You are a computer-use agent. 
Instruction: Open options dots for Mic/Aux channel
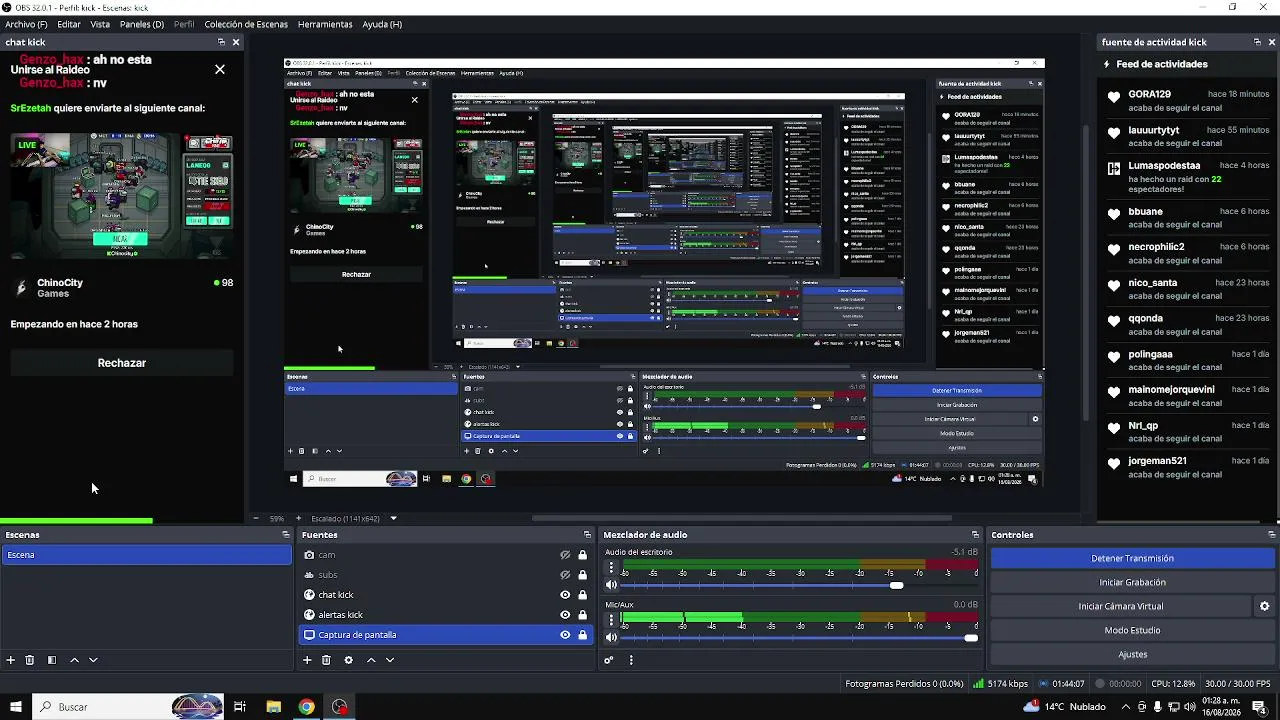coord(611,620)
